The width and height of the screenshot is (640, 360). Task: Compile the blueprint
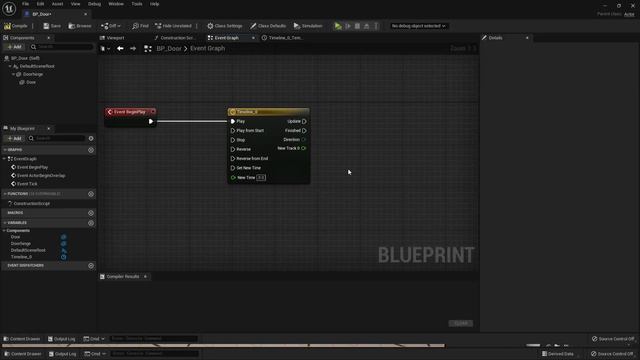click(x=16, y=26)
